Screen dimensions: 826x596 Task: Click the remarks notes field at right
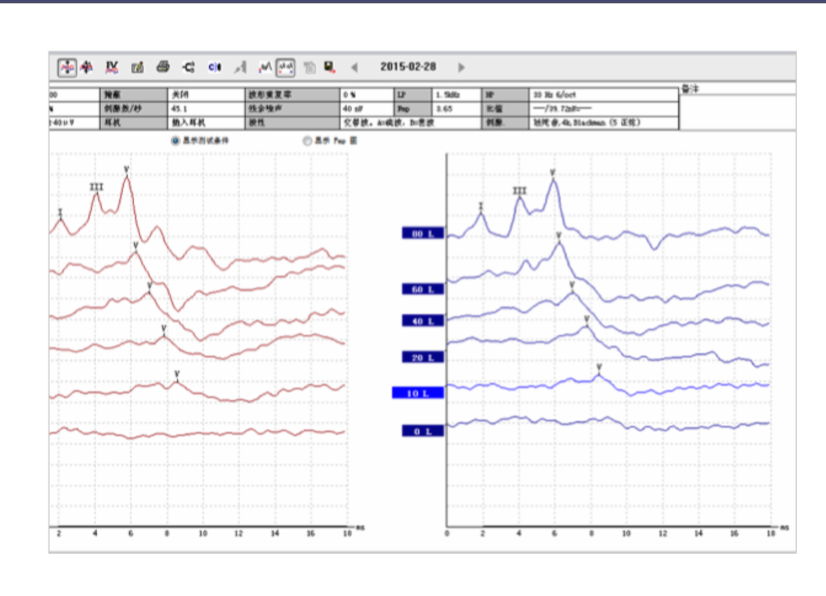[x=738, y=112]
